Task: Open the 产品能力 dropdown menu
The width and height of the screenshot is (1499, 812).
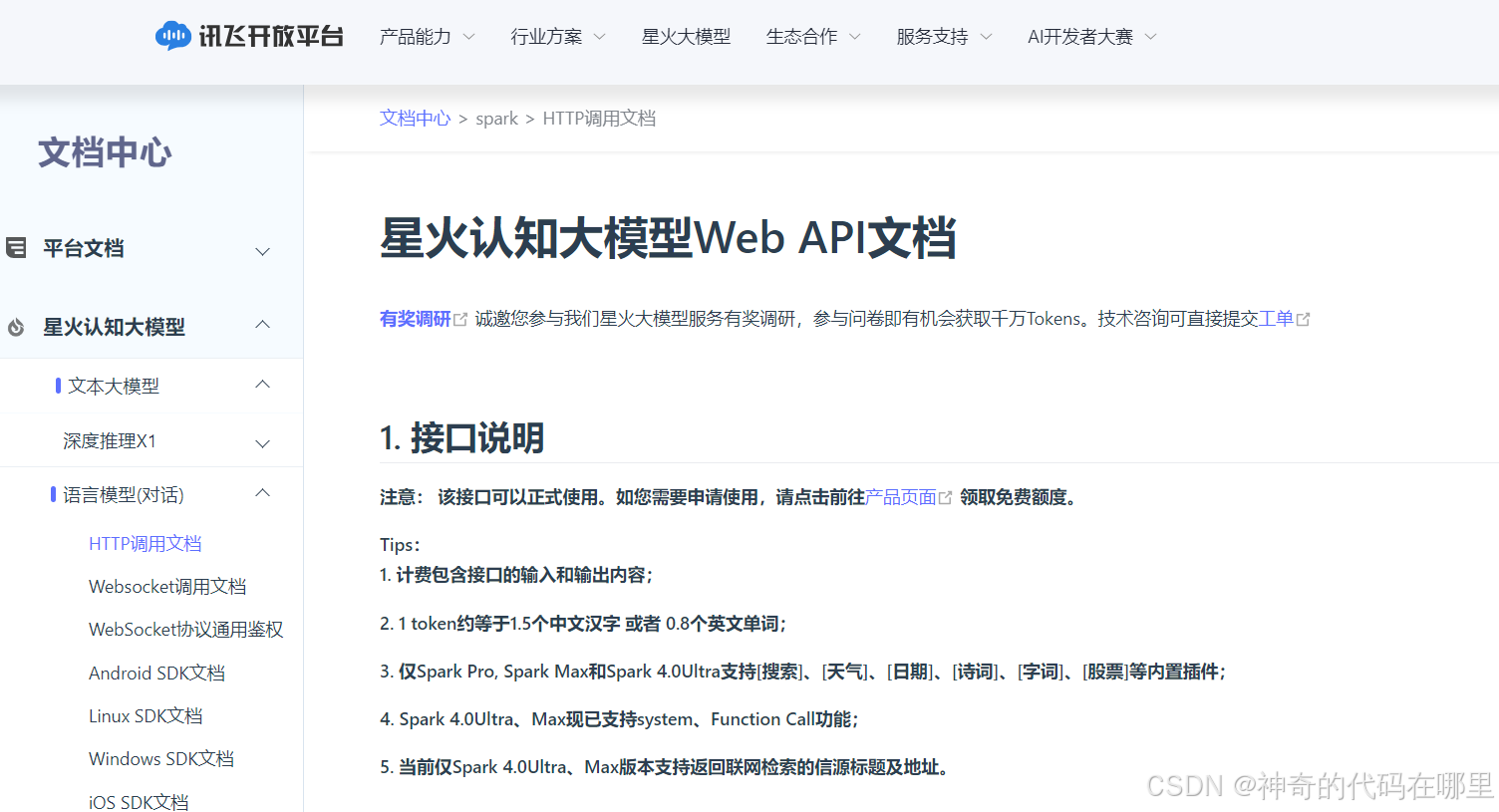Action: tap(427, 37)
